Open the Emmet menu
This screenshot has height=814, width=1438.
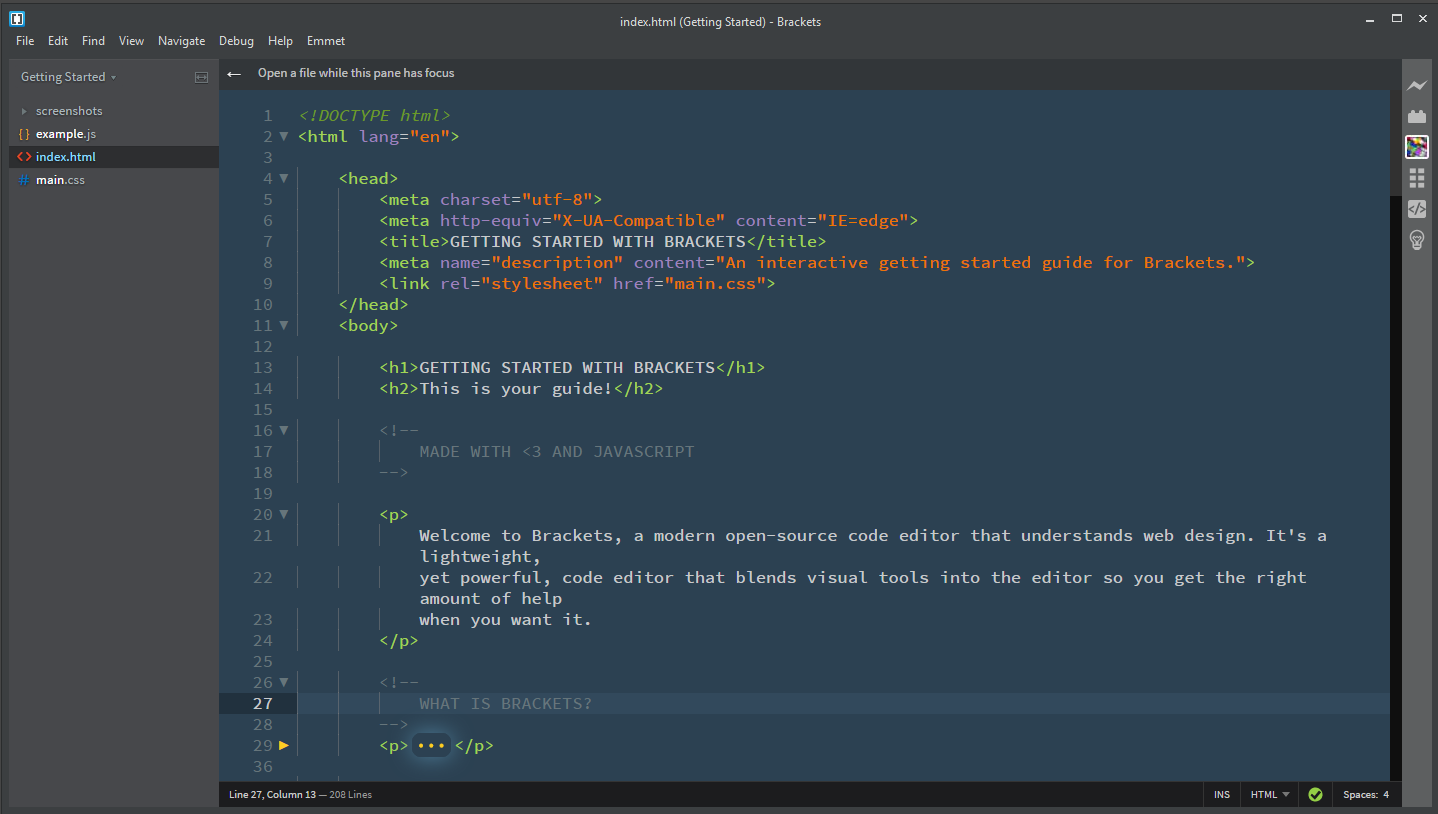(x=326, y=41)
